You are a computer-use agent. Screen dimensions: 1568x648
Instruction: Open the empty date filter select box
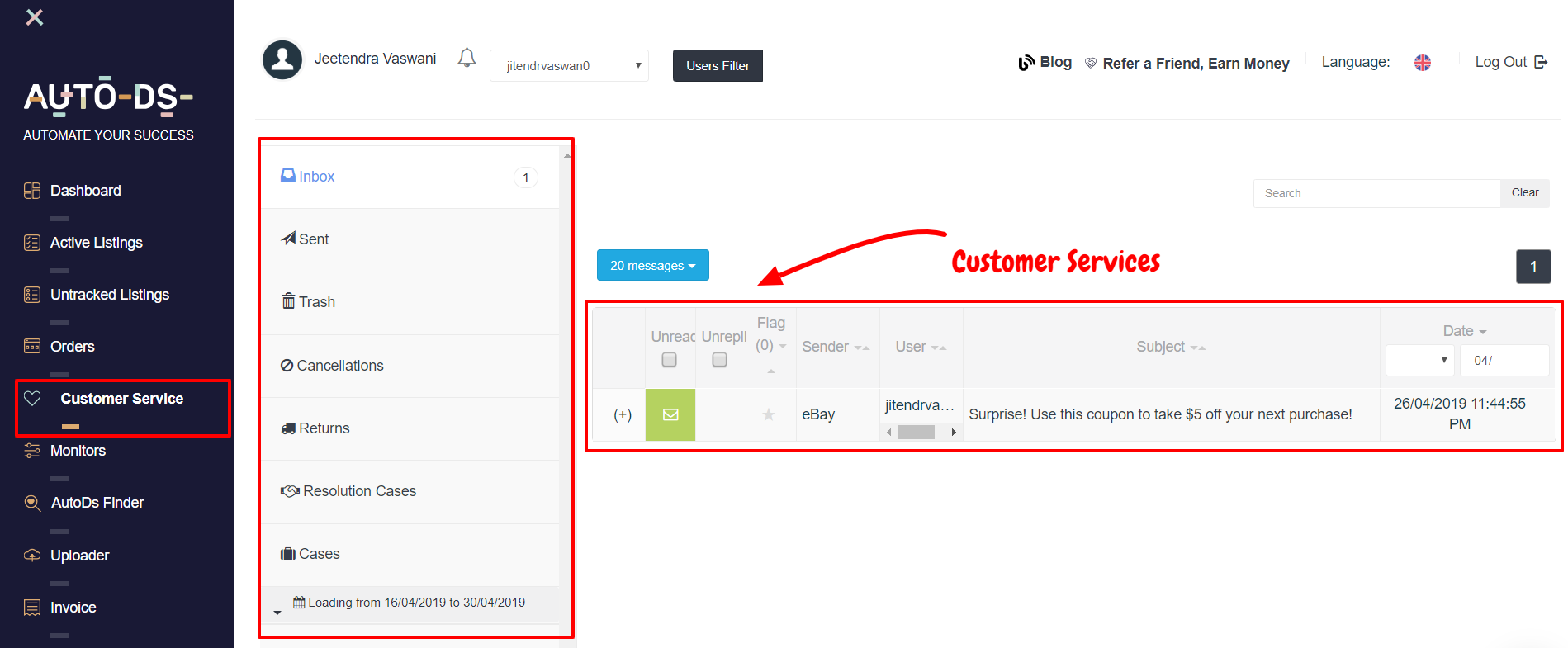coord(1420,360)
